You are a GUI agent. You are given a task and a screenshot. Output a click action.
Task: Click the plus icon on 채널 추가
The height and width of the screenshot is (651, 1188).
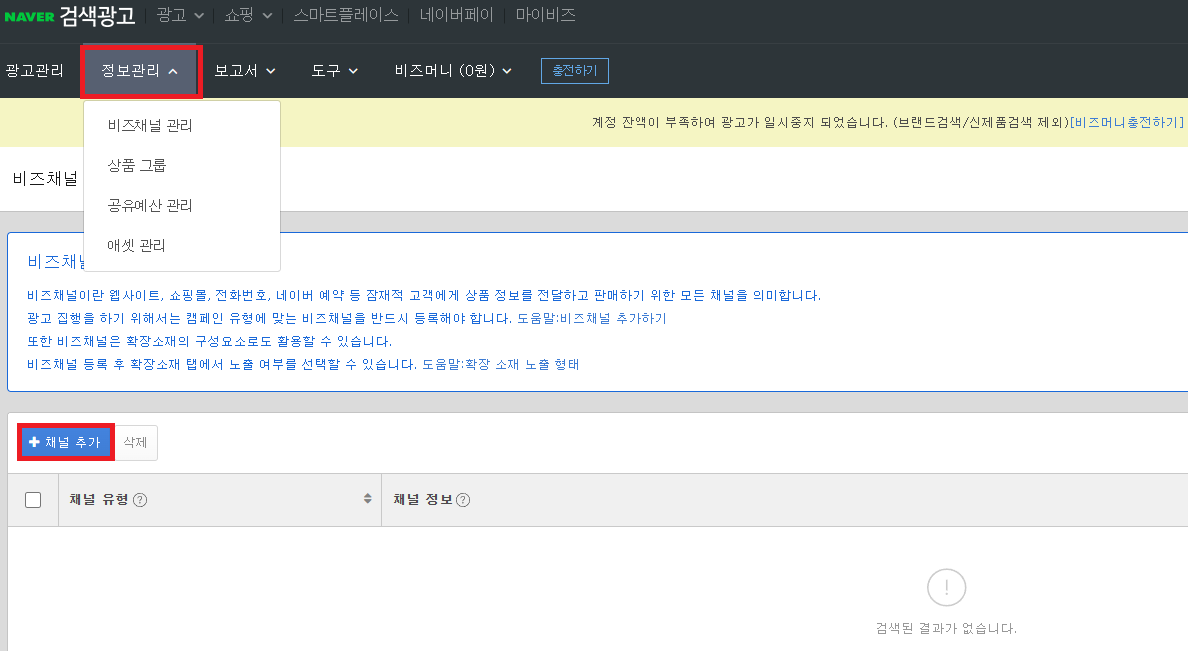coord(34,442)
